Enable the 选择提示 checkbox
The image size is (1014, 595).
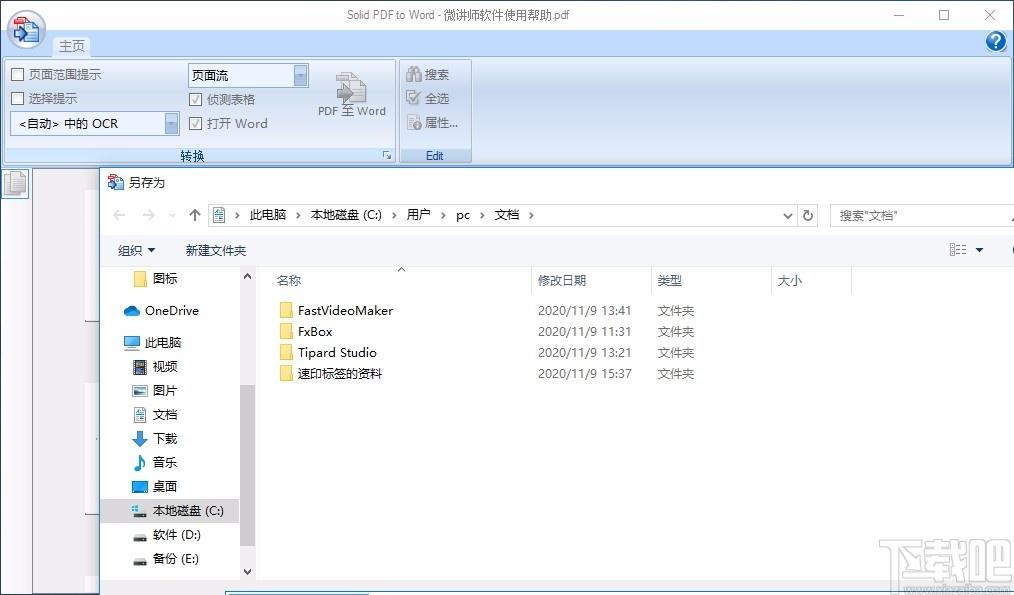click(17, 98)
